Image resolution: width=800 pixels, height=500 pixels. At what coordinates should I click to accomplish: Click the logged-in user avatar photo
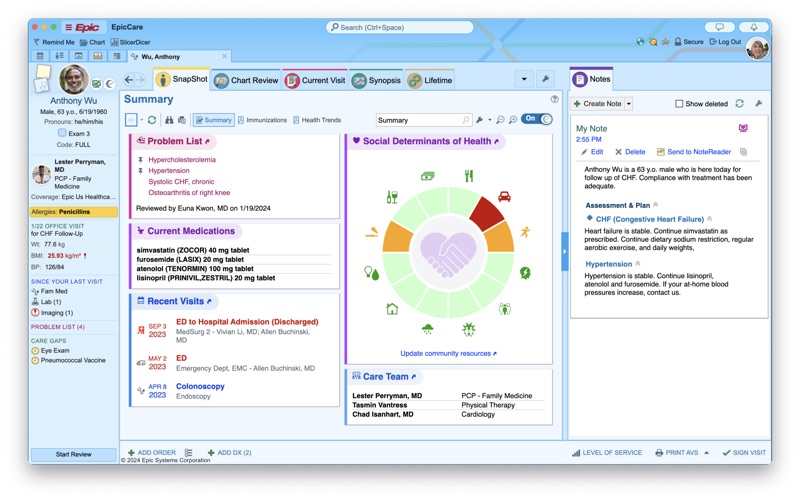[757, 49]
